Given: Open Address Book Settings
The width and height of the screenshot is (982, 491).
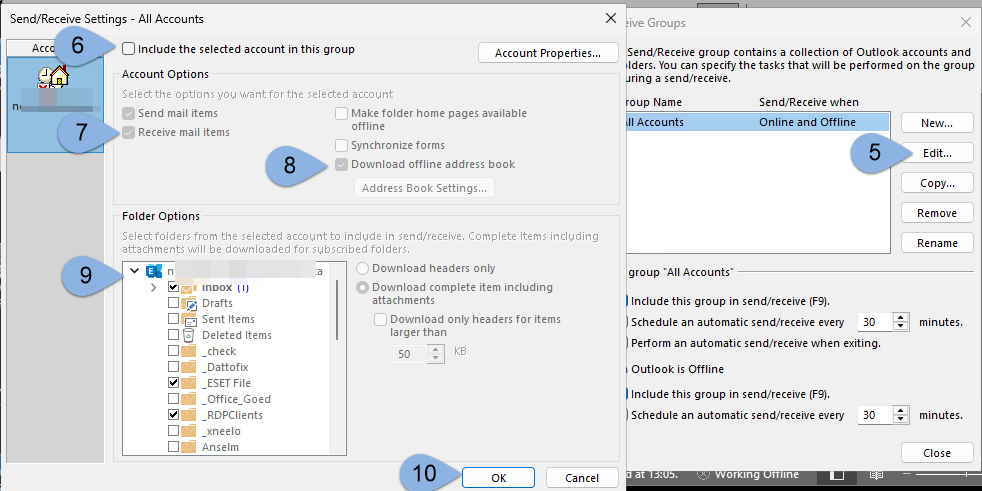Looking at the screenshot, I should (x=425, y=188).
